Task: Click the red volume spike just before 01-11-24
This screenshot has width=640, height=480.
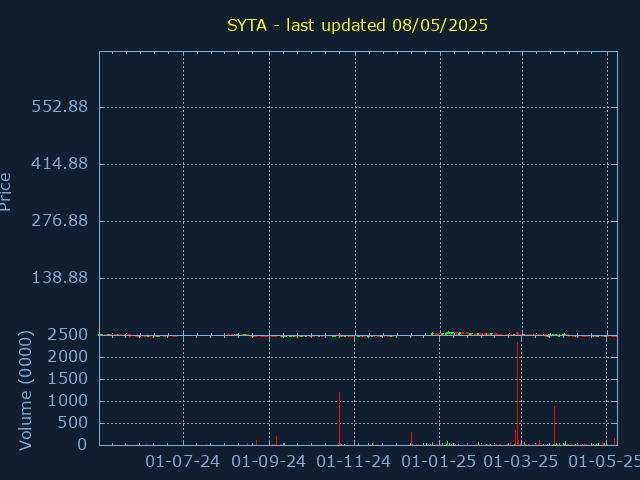Action: [x=340, y=418]
